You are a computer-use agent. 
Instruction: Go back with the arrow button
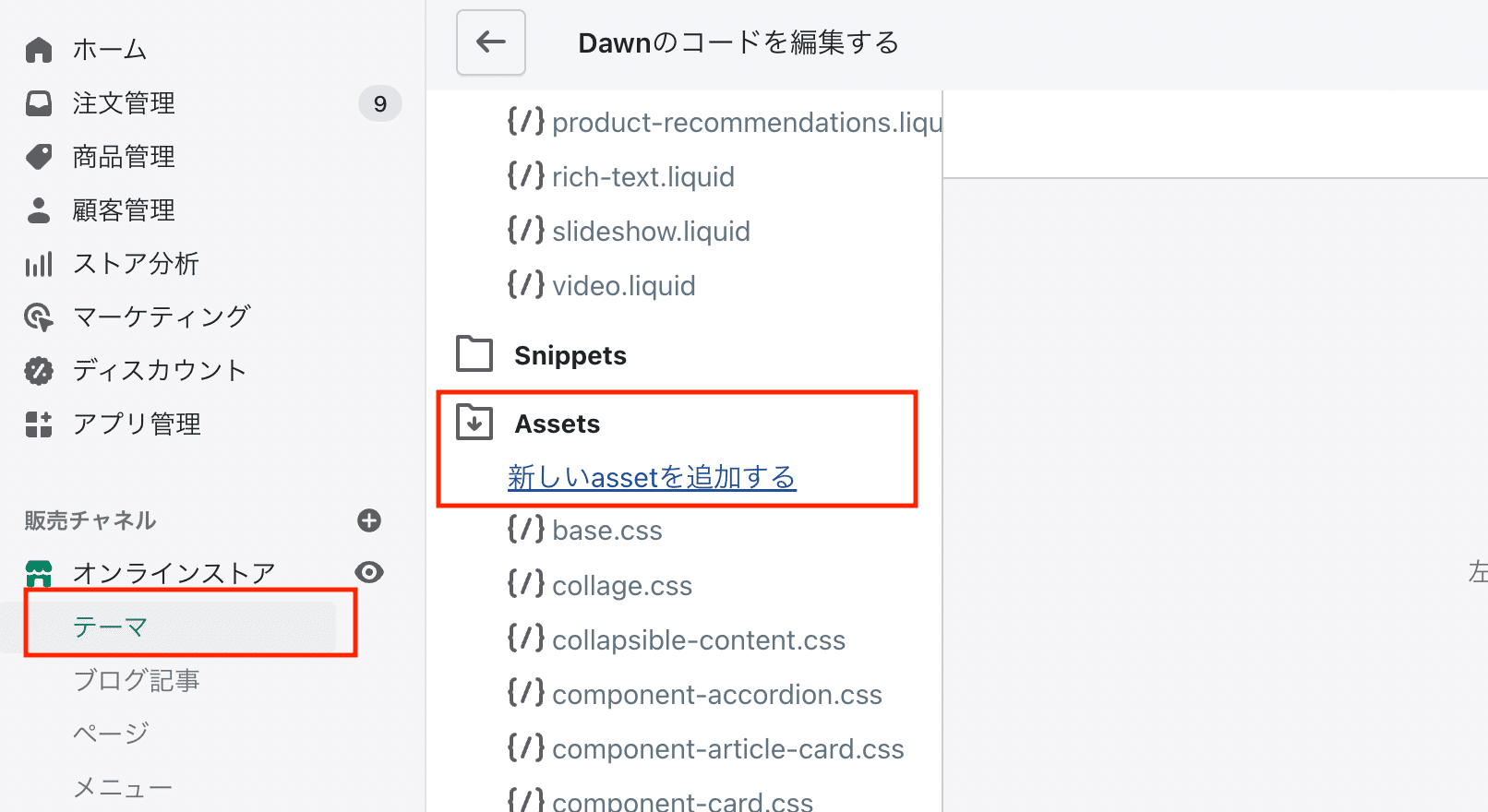[x=491, y=42]
